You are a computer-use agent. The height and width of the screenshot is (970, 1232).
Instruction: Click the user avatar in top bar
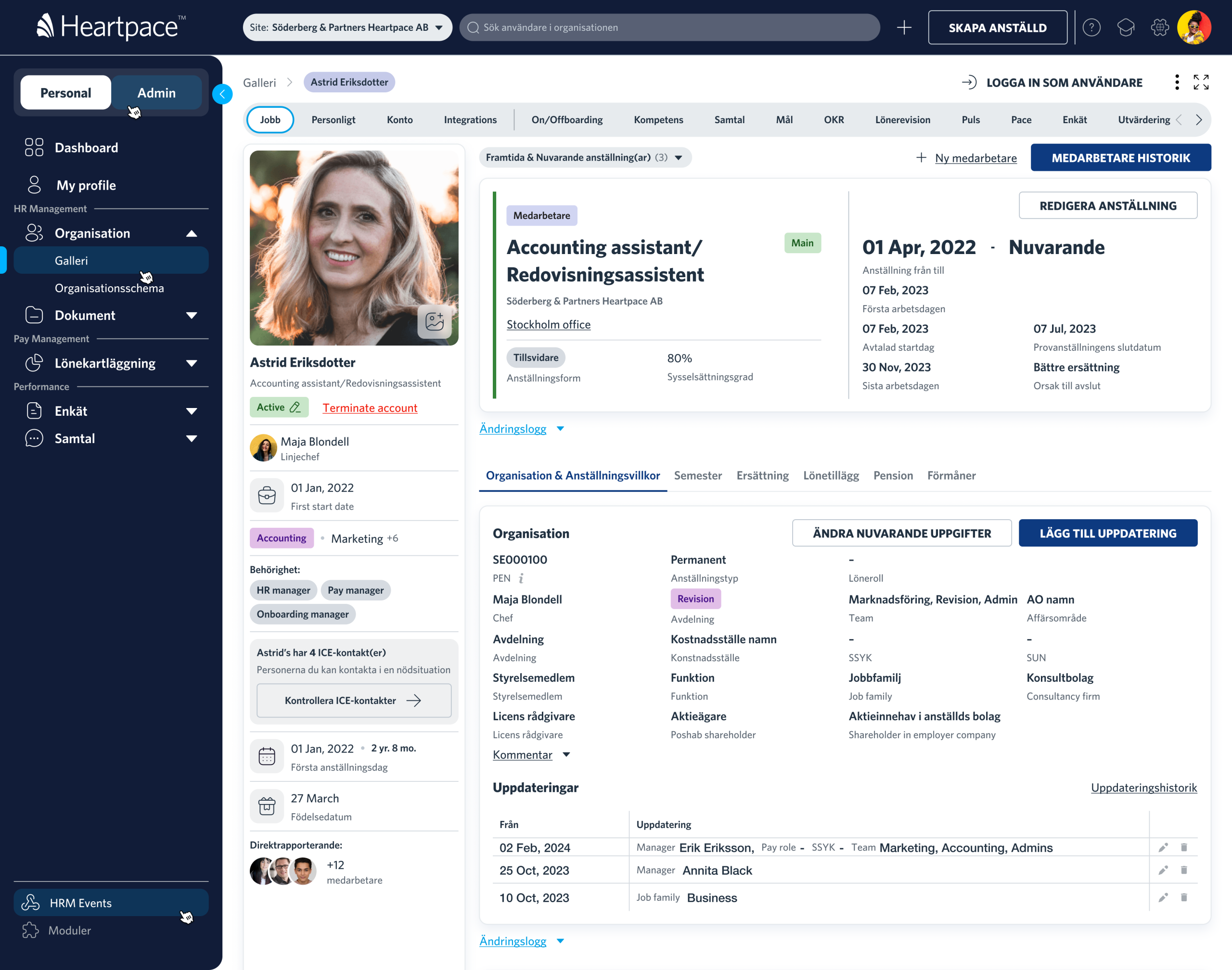[x=1194, y=27]
